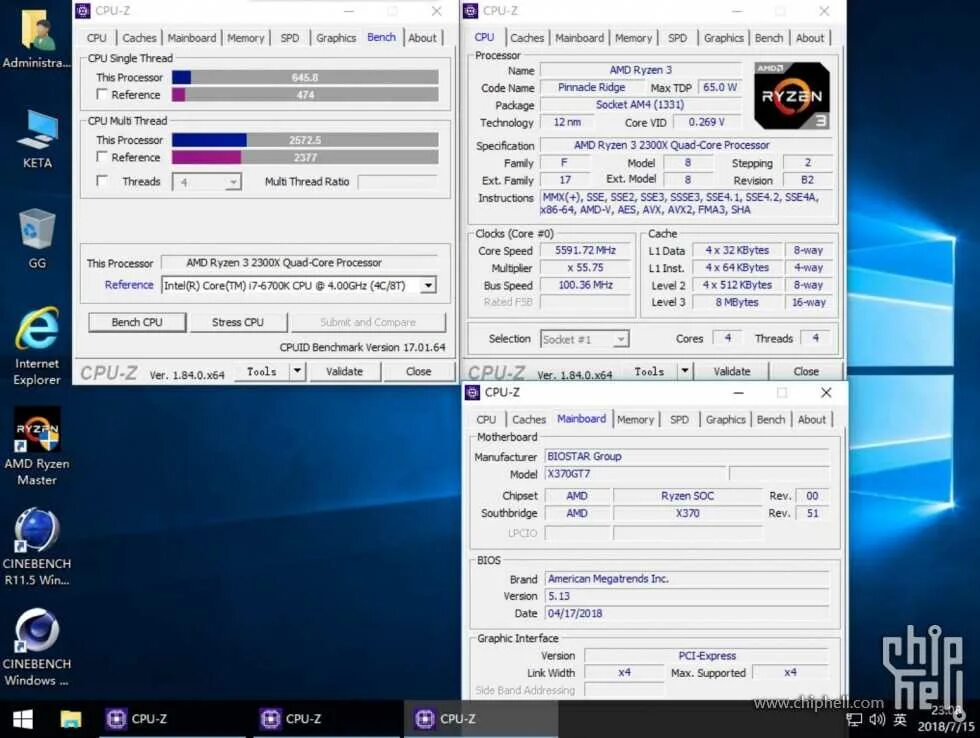The image size is (980, 738).
Task: Click Validate button in Bench window
Action: pyautogui.click(x=344, y=371)
